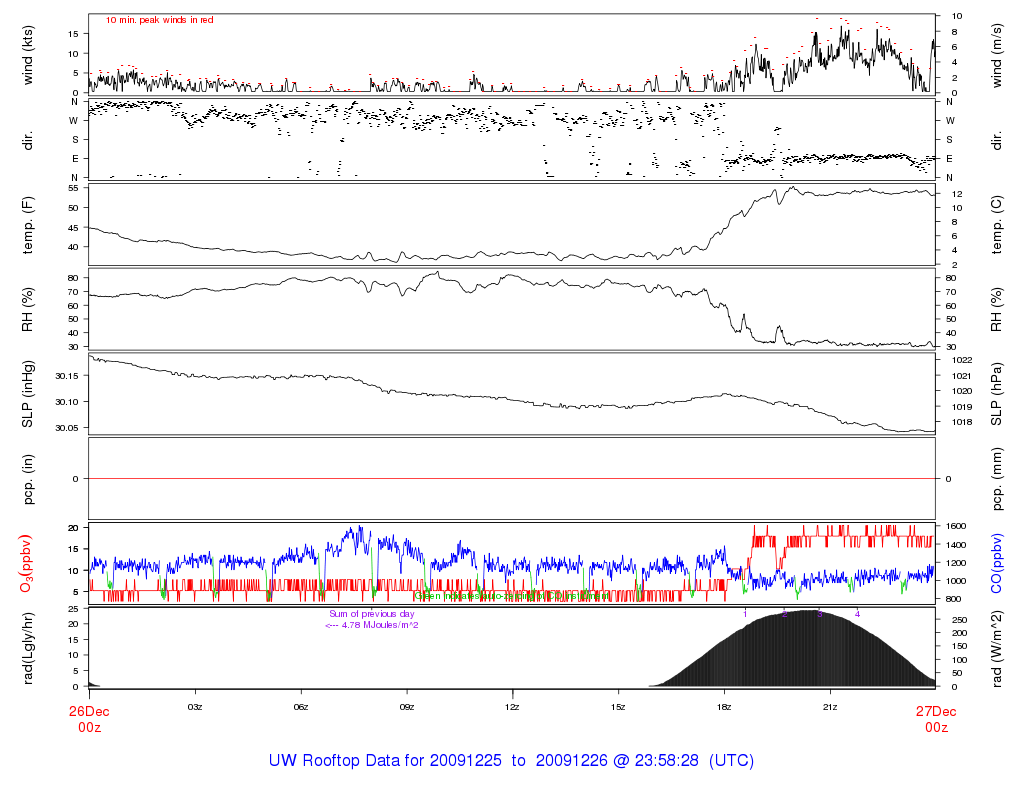Screen dimensions: 1024x800
Task: Click purple marker 4 in the radiation panel
Action: 857,614
